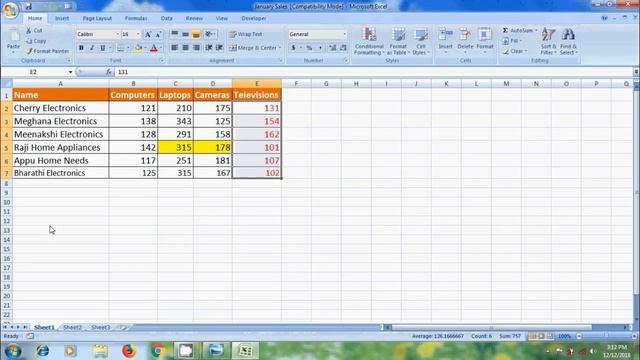Click Decrease Indent icon
This screenshot has height=360, width=640.
click(209, 48)
